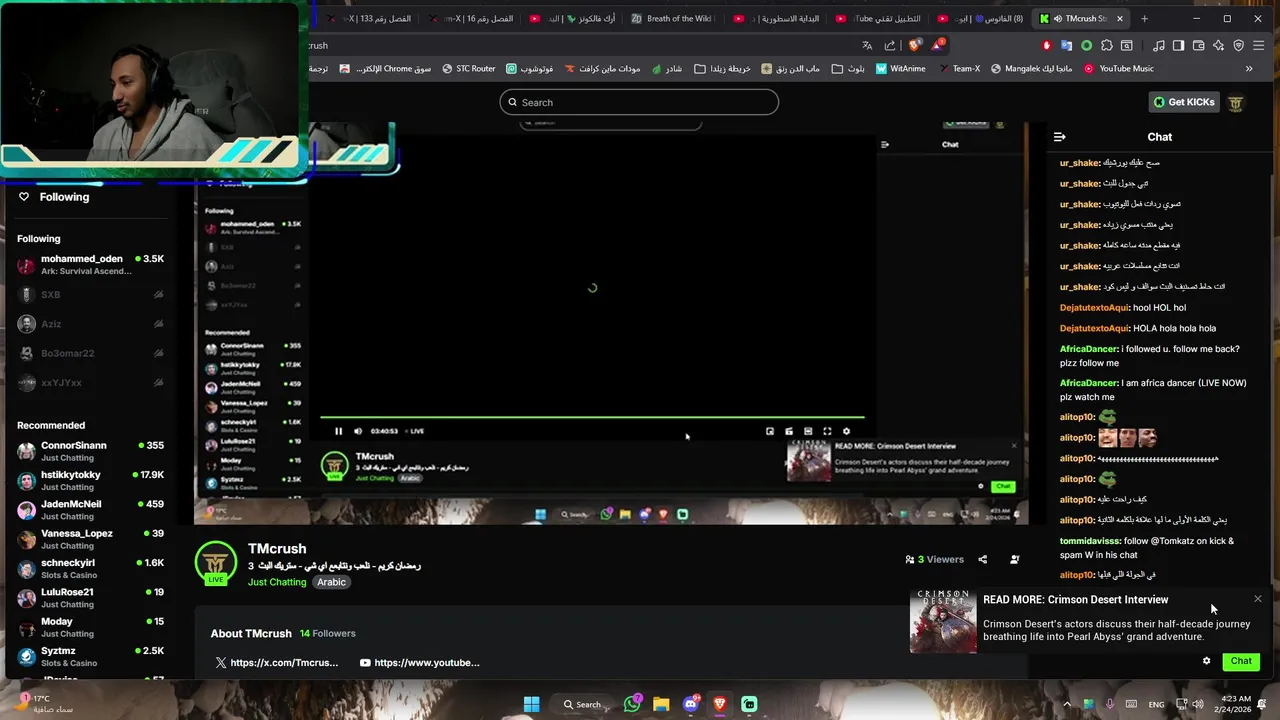The height and width of the screenshot is (720, 1280).
Task: Open recommended channel Syztmz
Action: [90, 656]
